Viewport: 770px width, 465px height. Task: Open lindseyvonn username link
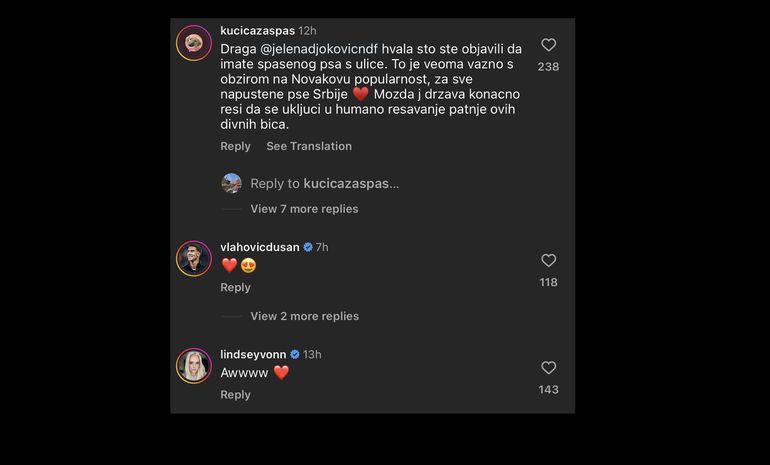(x=253, y=354)
